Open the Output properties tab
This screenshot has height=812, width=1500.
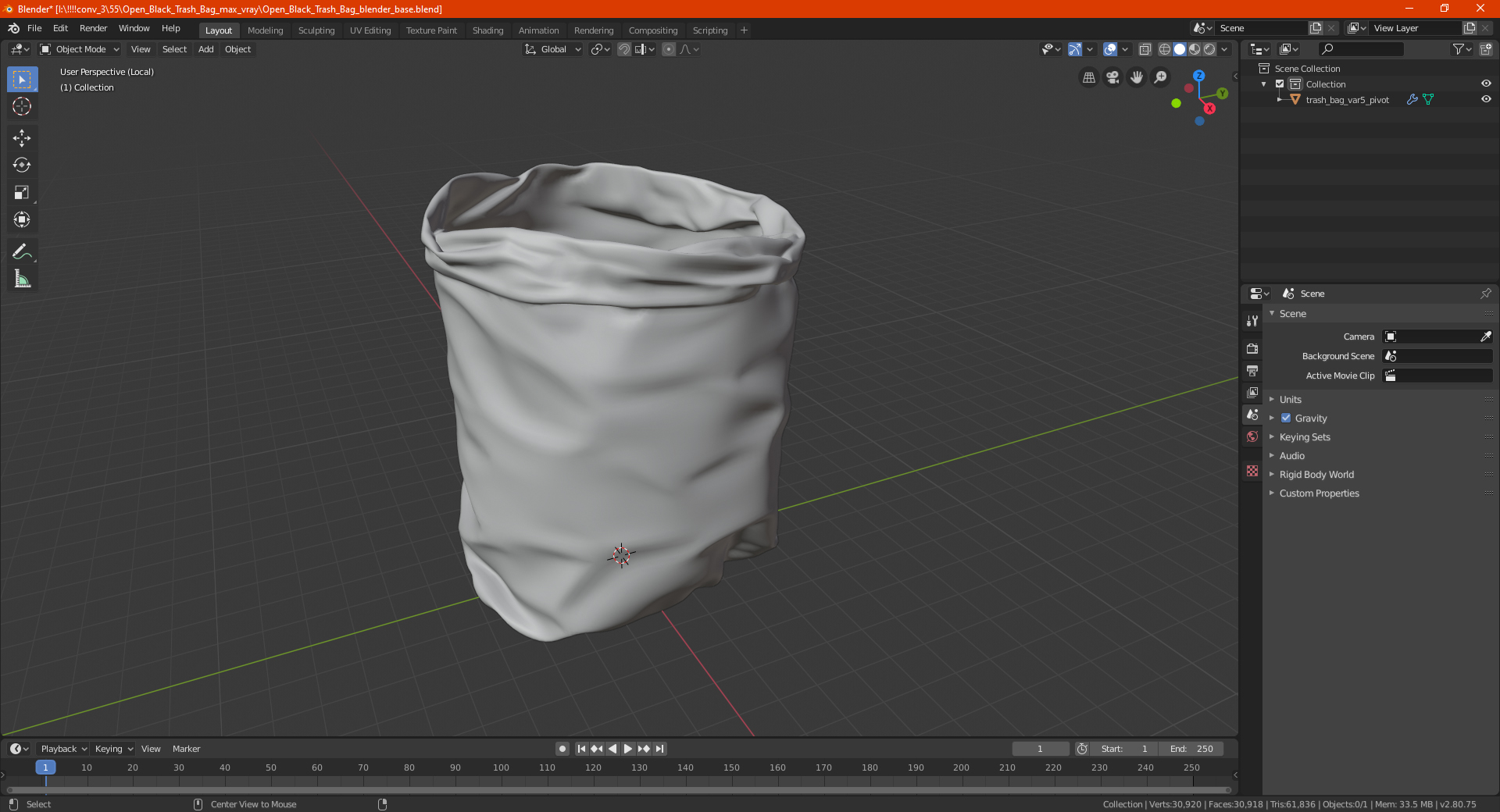click(x=1252, y=371)
